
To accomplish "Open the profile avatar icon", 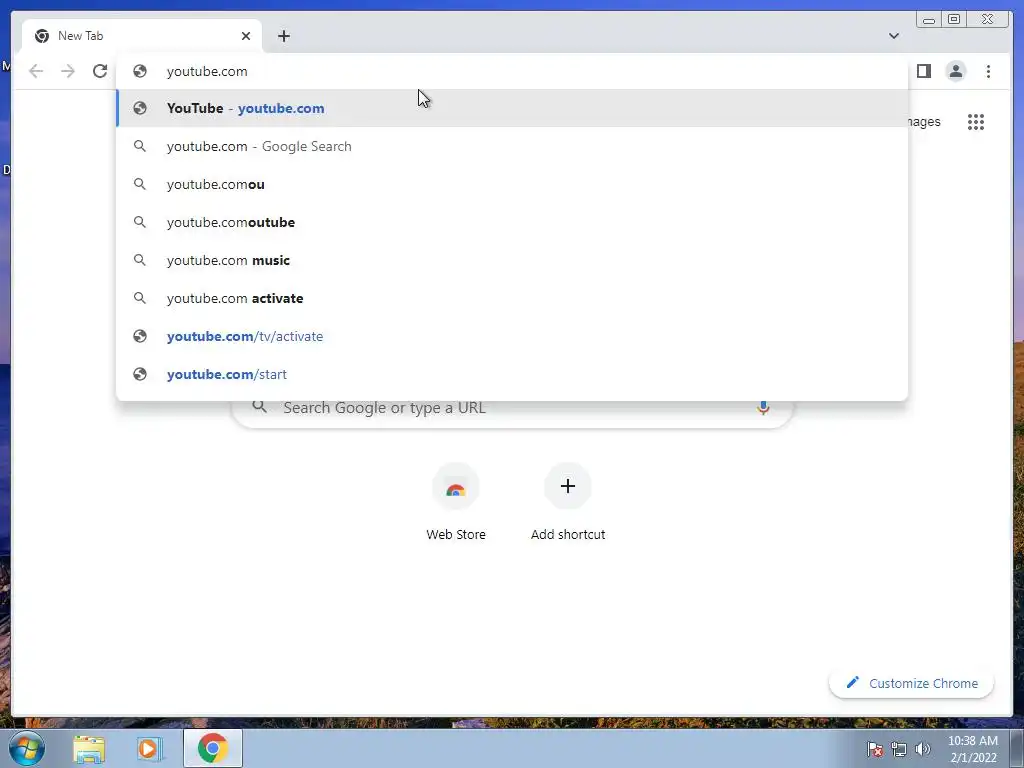I will tap(955, 71).
